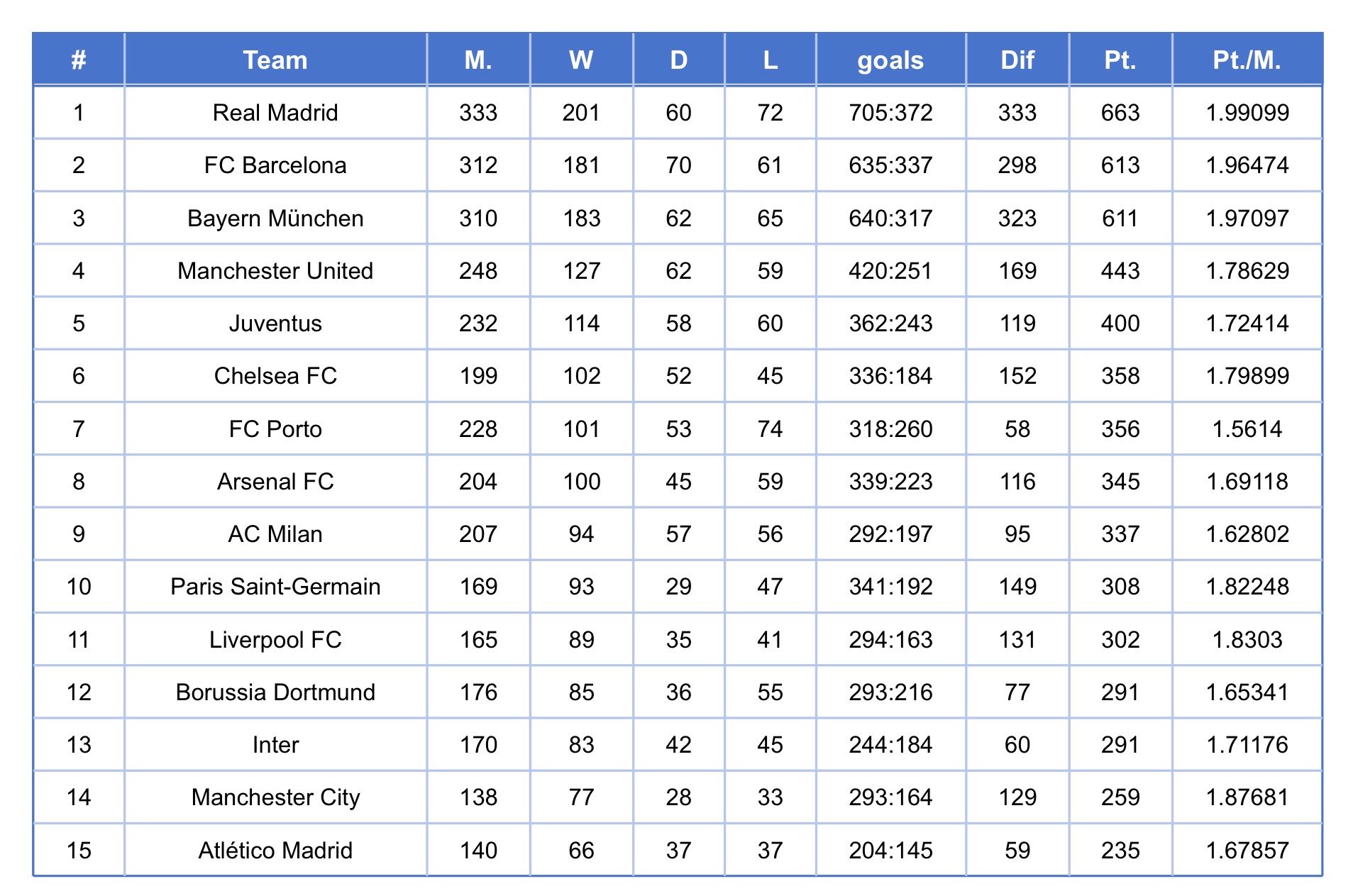1358x896 pixels.
Task: Click the Paris Saint-Germain team cell
Action: click(x=275, y=587)
